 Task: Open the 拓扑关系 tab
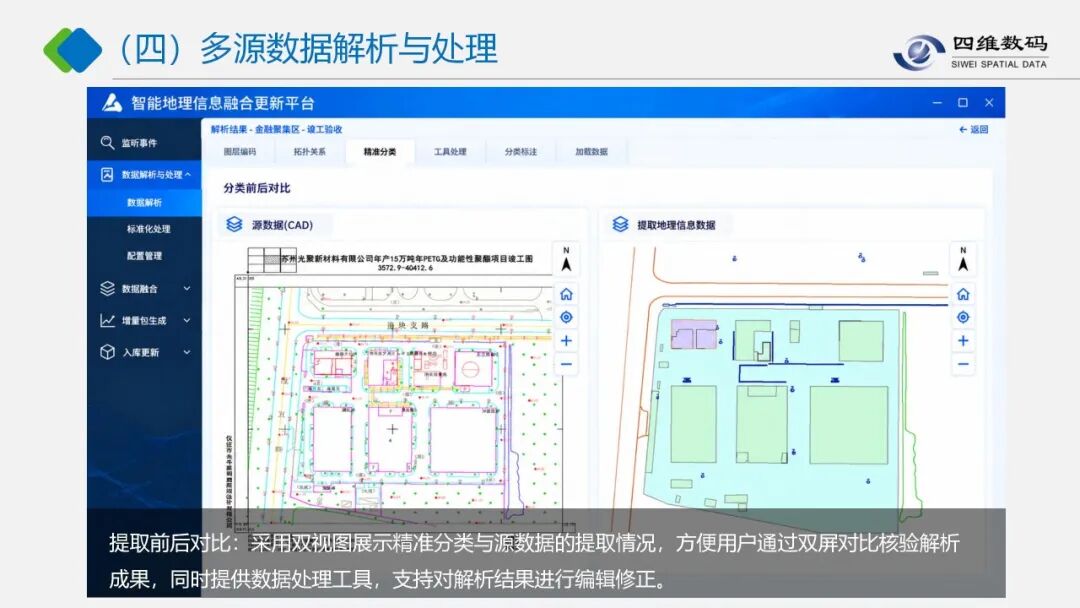(309, 151)
